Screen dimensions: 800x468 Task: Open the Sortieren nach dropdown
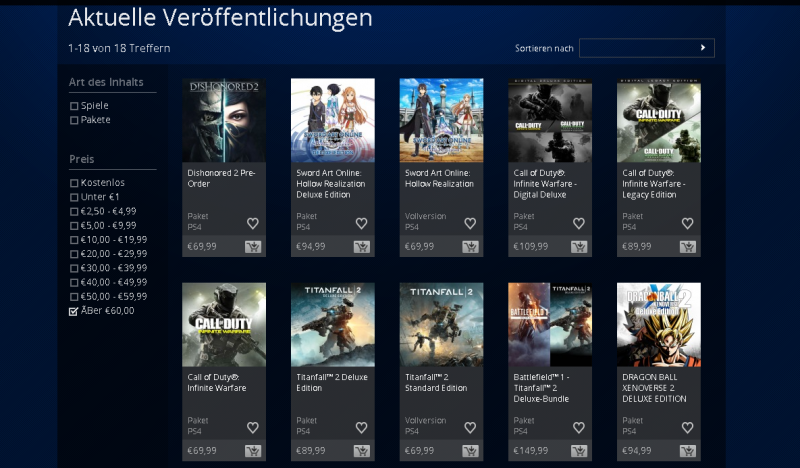[x=646, y=48]
